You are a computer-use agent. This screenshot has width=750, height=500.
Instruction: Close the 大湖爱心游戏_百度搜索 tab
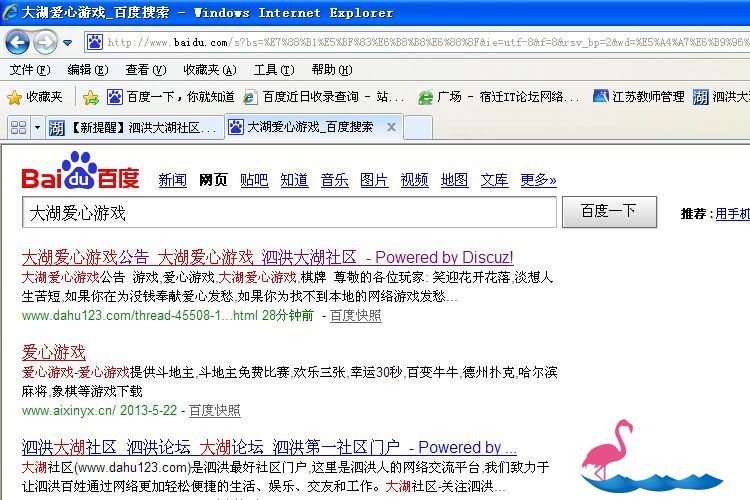(391, 127)
